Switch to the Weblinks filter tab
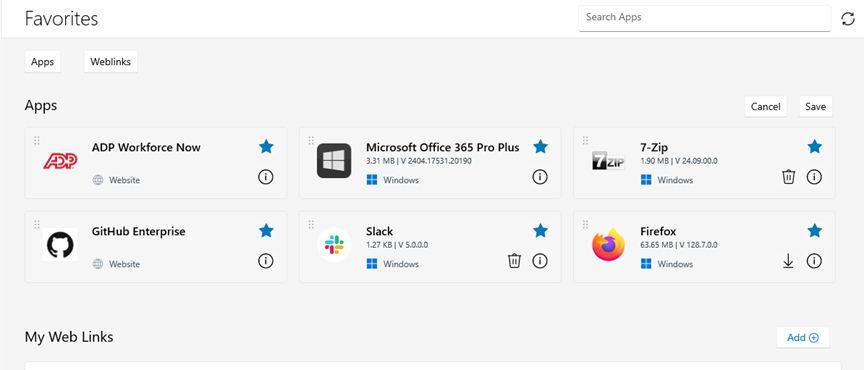The width and height of the screenshot is (864, 370). click(110, 62)
